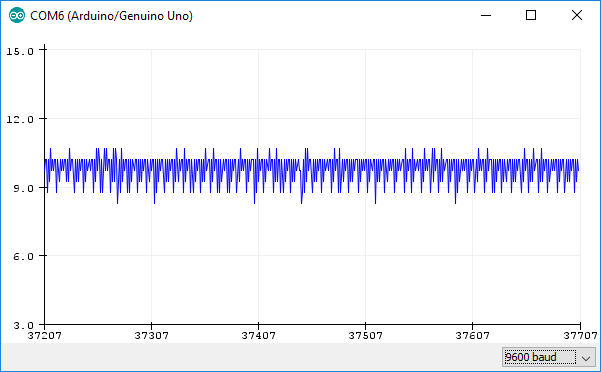
Task: Click the 37307 x-axis label
Action: coord(151,336)
